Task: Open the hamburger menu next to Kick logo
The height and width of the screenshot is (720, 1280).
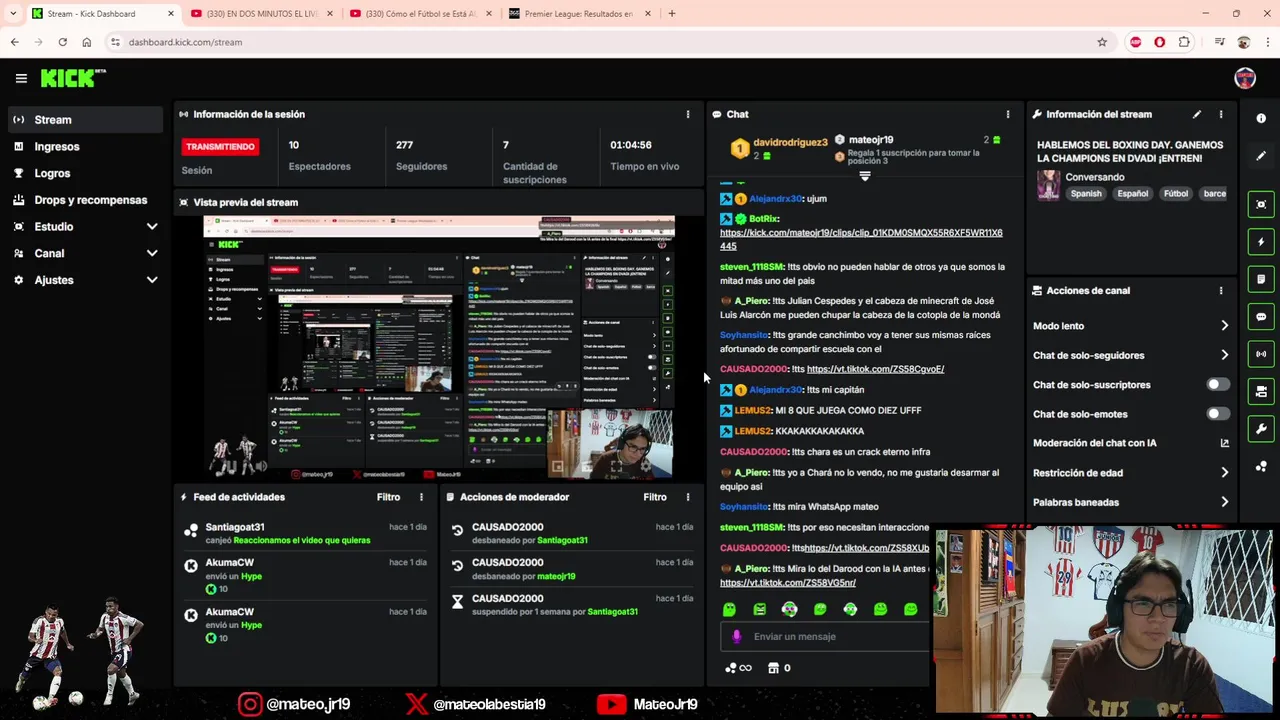Action: point(21,78)
